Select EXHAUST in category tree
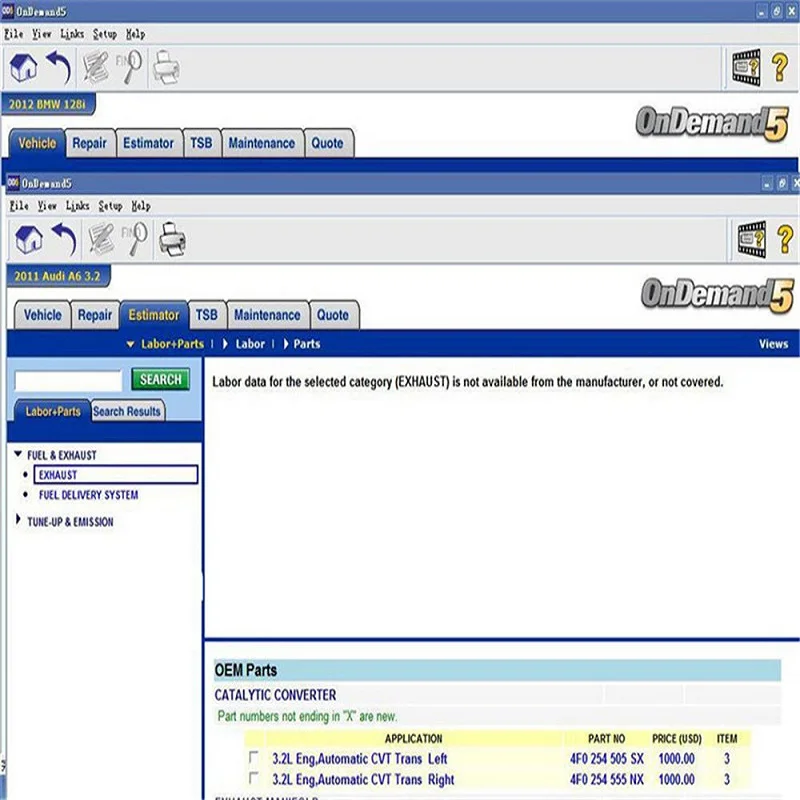The image size is (800, 800). point(116,474)
